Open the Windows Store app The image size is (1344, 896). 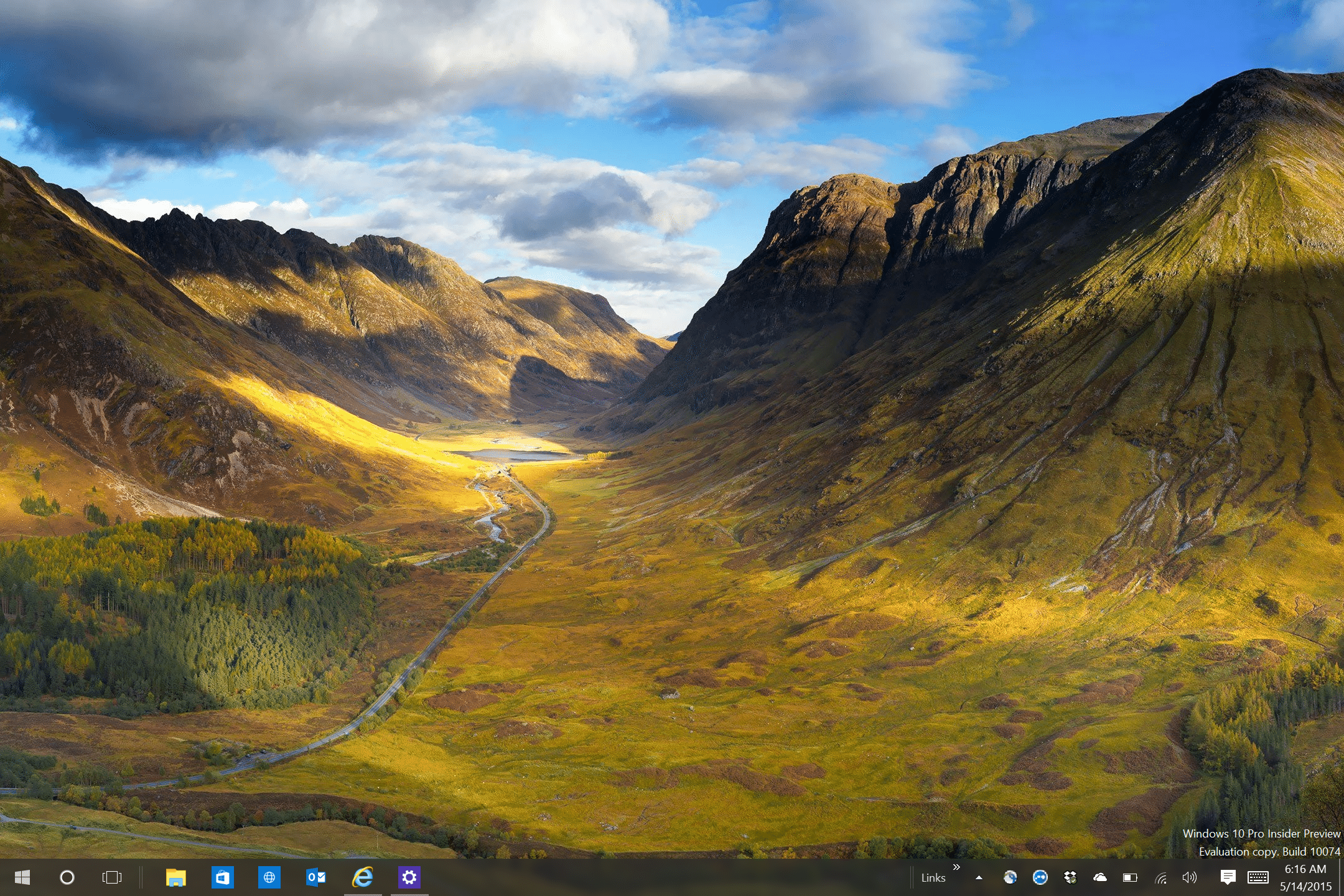click(x=223, y=877)
